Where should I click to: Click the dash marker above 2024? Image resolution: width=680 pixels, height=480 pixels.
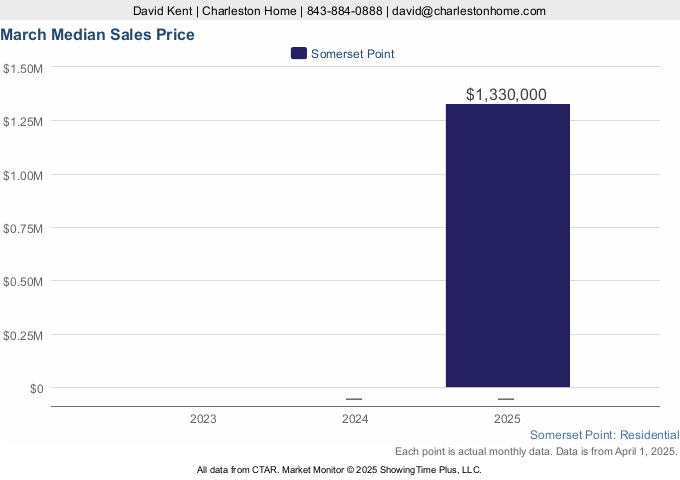pos(354,399)
